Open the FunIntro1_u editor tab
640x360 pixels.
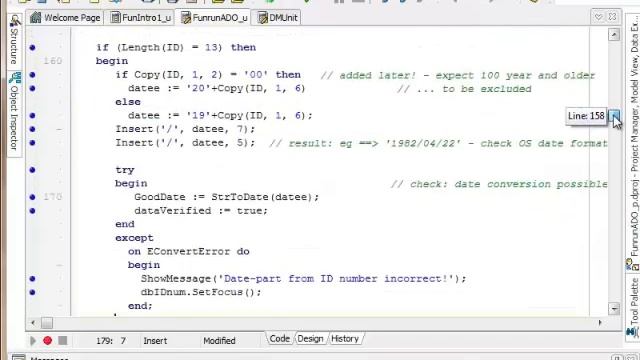(141, 18)
